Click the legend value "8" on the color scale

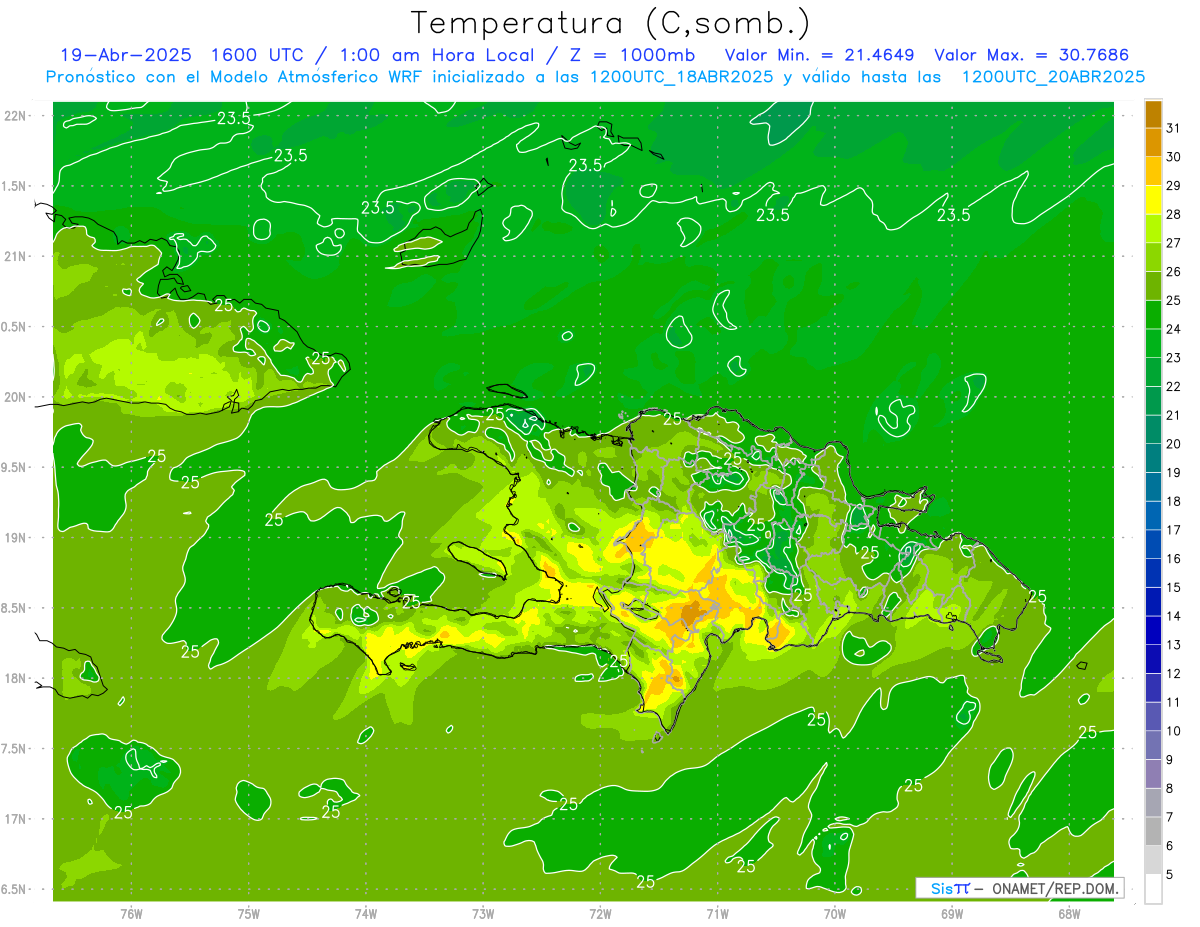click(x=1170, y=788)
